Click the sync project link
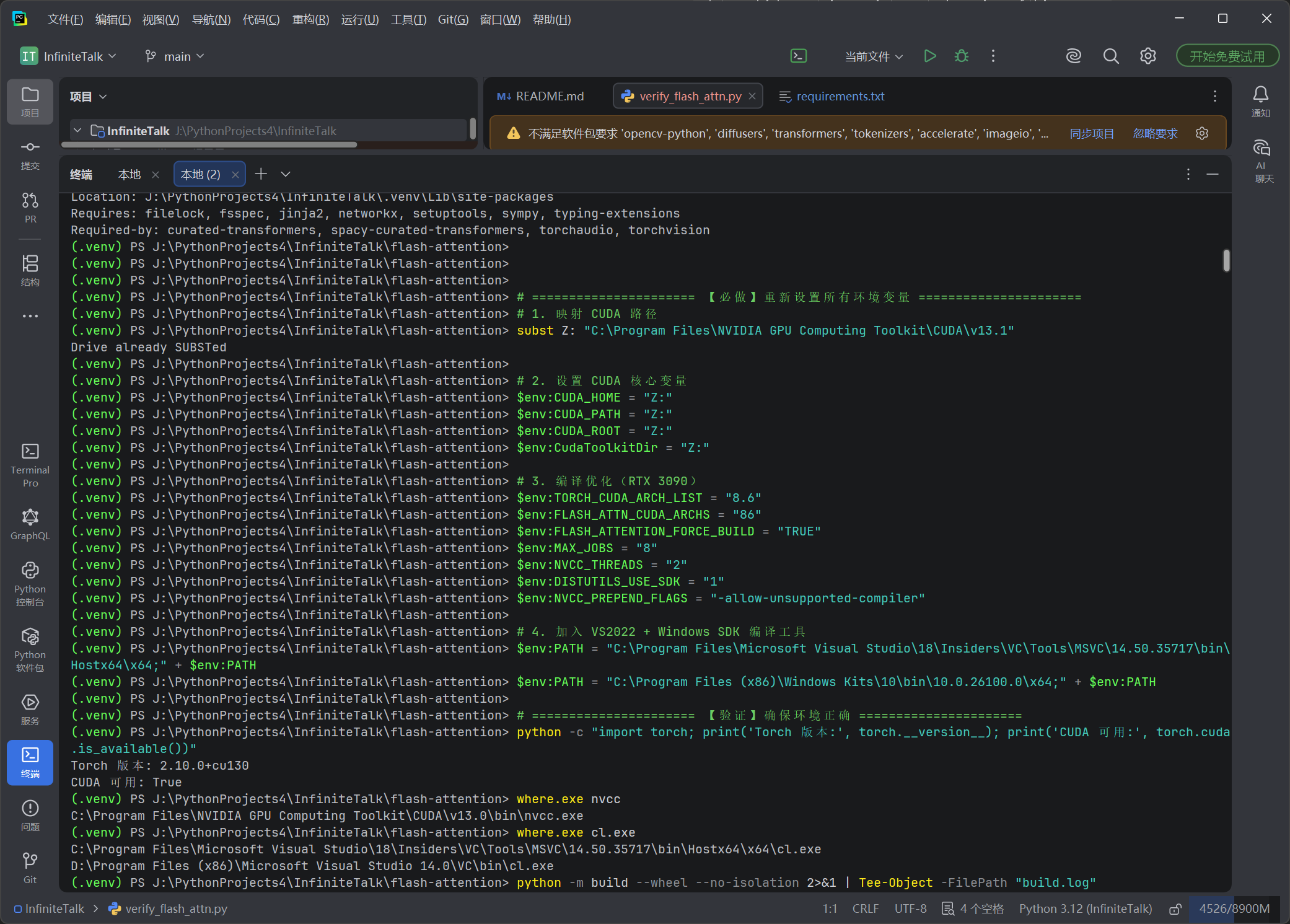 tap(1092, 133)
